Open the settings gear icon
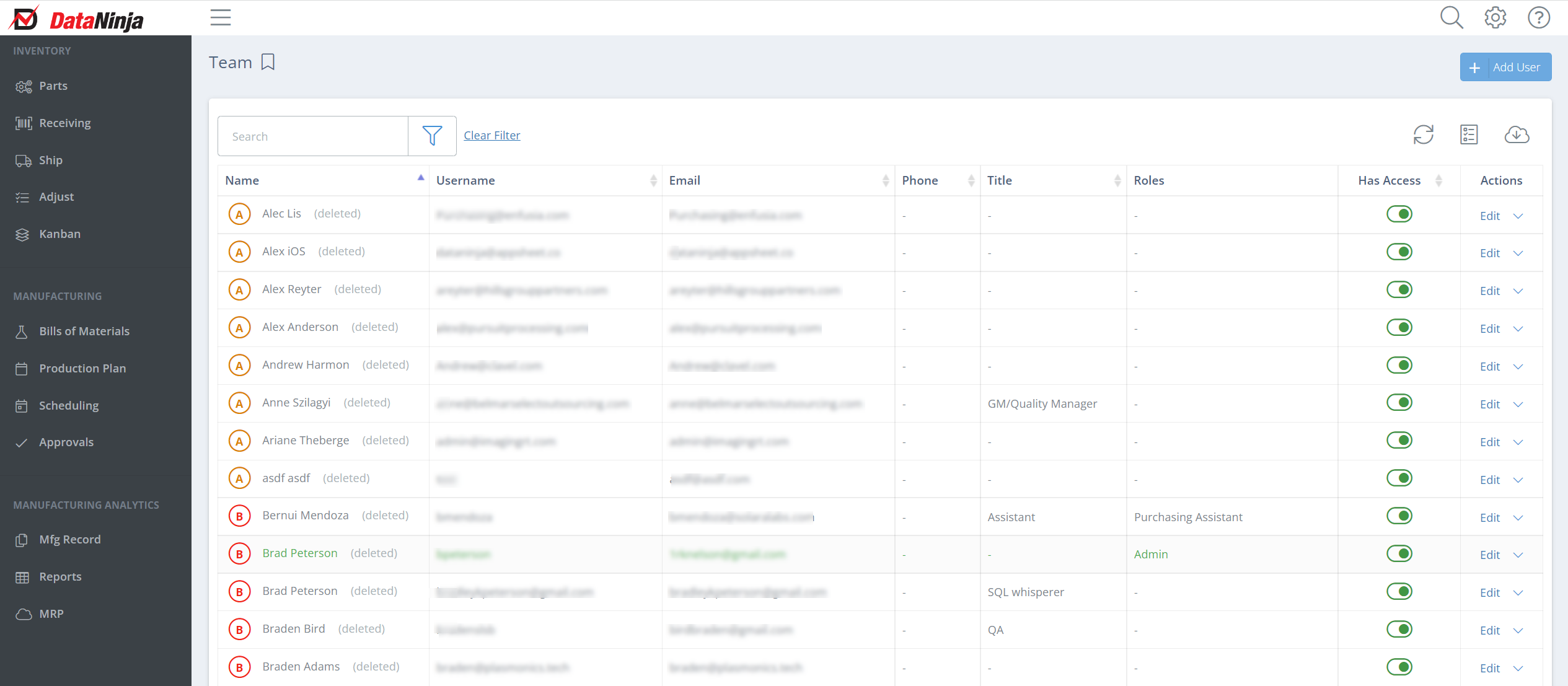The image size is (1568, 686). tap(1495, 17)
